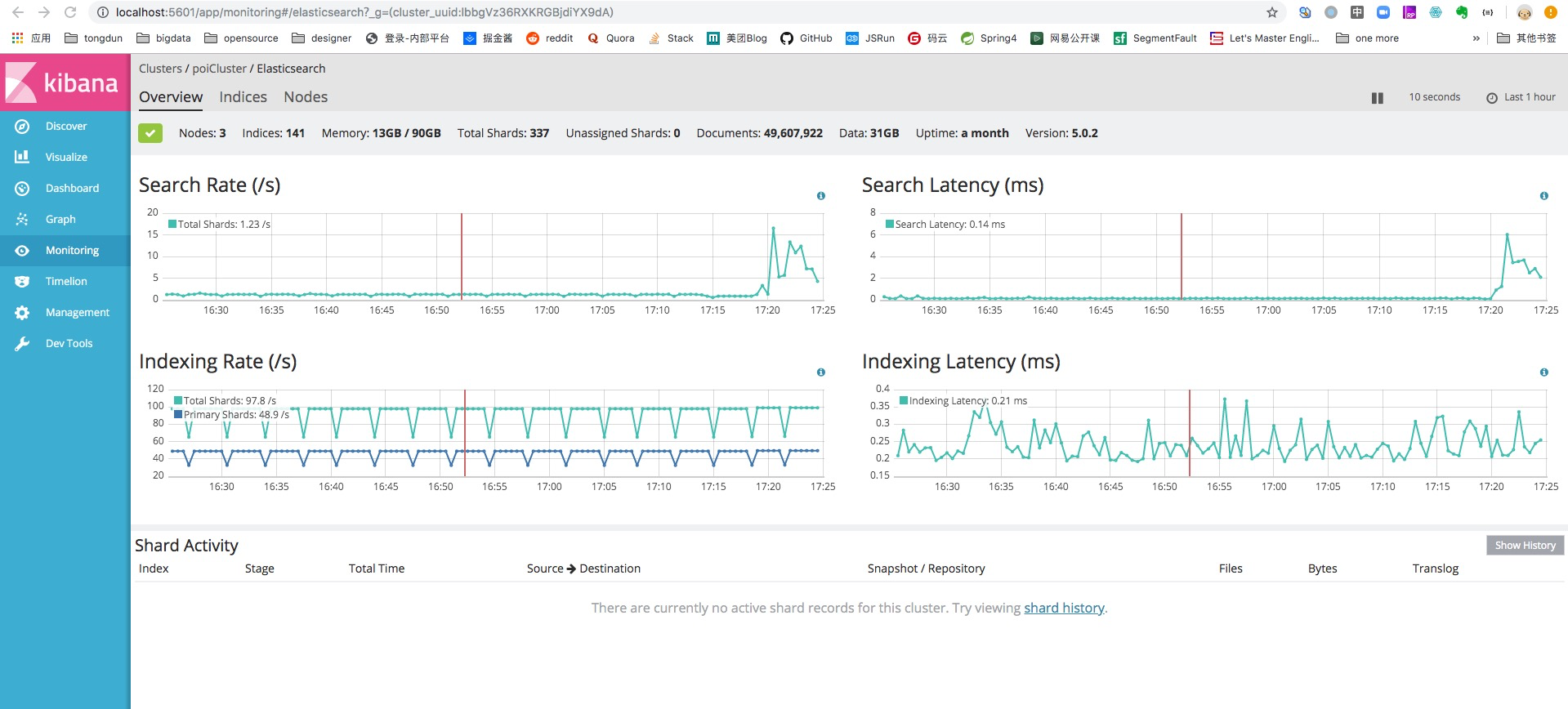Viewport: 1568px width, 709px height.
Task: Open the Visualize bar chart icon
Action: (22, 157)
